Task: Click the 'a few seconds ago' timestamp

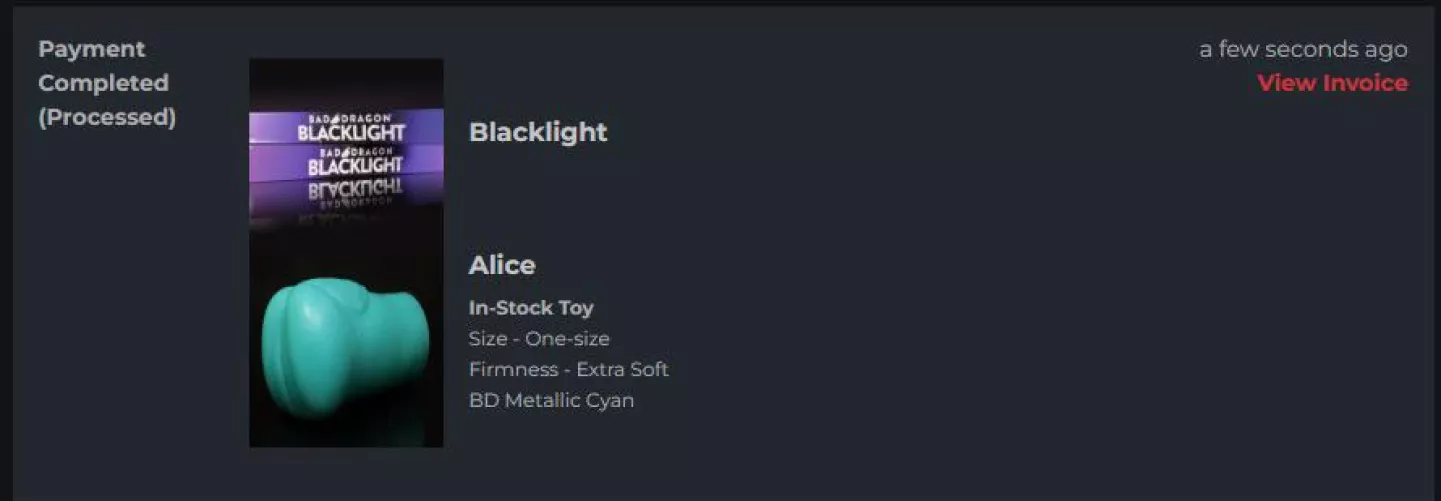Action: (x=1303, y=49)
